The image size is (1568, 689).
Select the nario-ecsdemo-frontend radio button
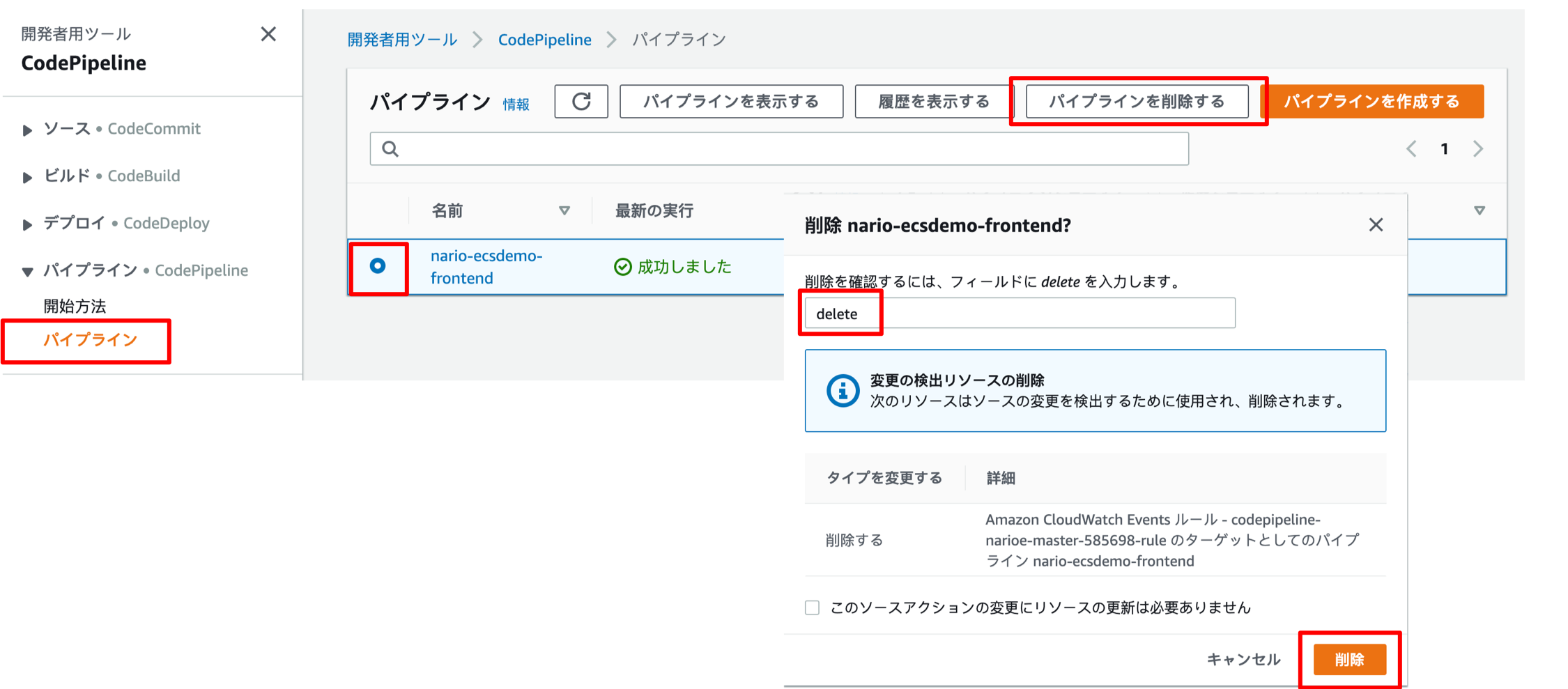pyautogui.click(x=378, y=266)
